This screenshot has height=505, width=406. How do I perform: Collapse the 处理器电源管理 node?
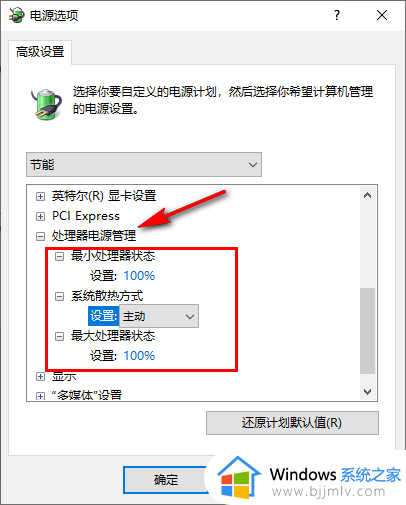[x=40, y=237]
